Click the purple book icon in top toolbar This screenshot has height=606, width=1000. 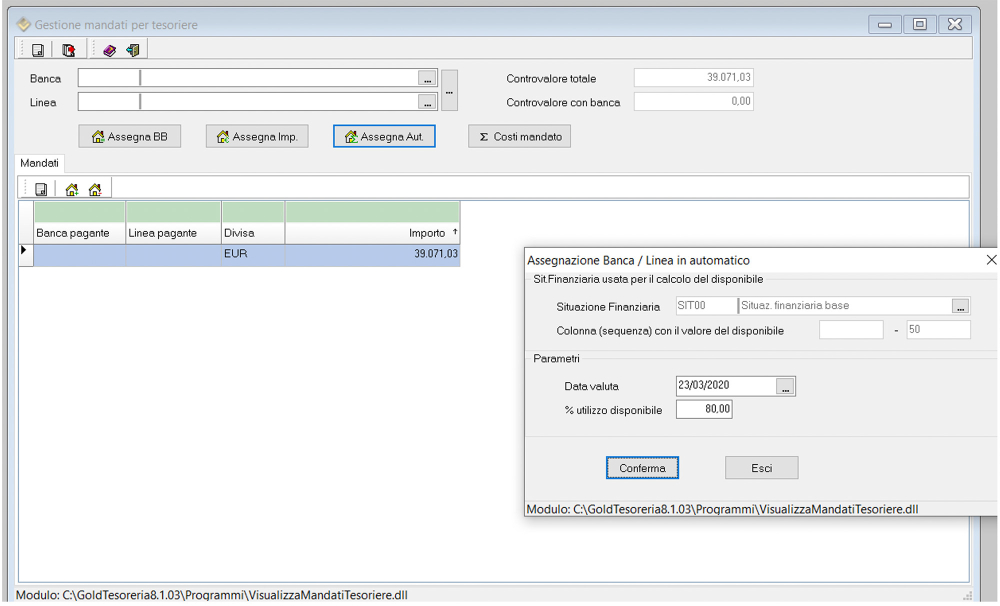110,50
